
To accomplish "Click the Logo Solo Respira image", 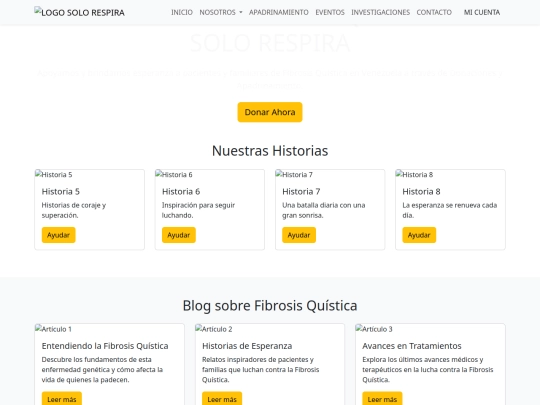I will pos(80,12).
